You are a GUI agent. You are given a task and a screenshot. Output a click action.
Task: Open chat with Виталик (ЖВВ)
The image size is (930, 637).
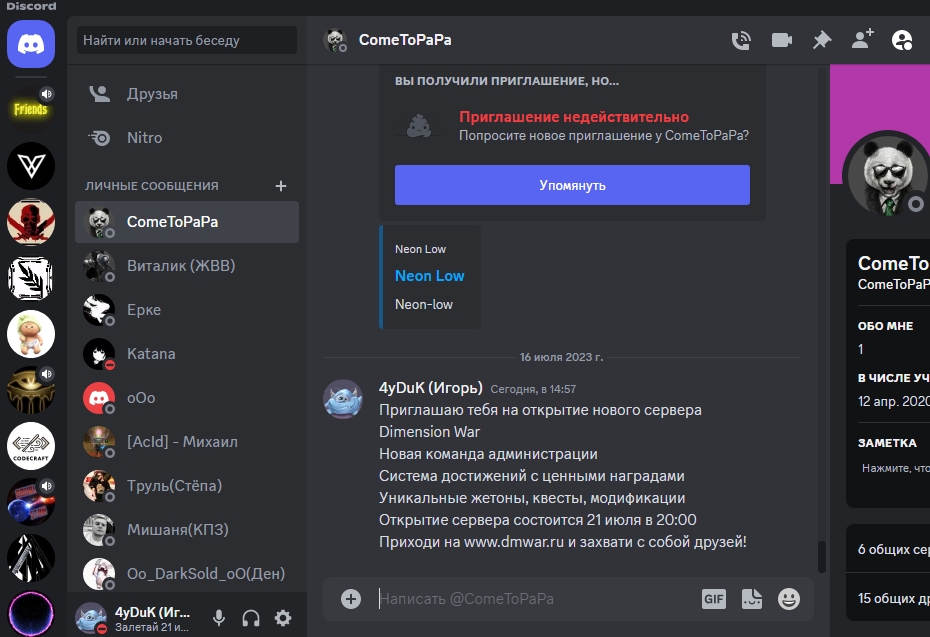click(187, 266)
